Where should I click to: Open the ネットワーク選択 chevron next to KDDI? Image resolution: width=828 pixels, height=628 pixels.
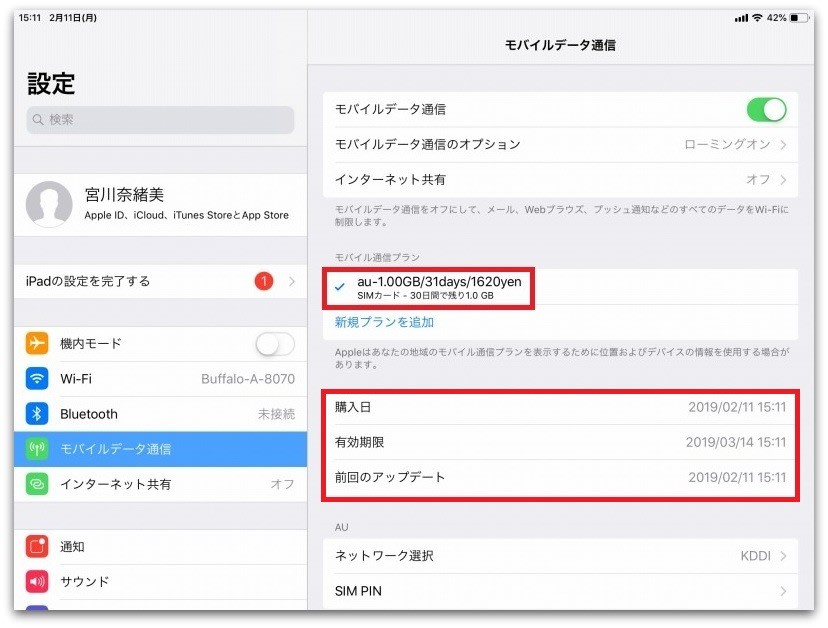783,556
